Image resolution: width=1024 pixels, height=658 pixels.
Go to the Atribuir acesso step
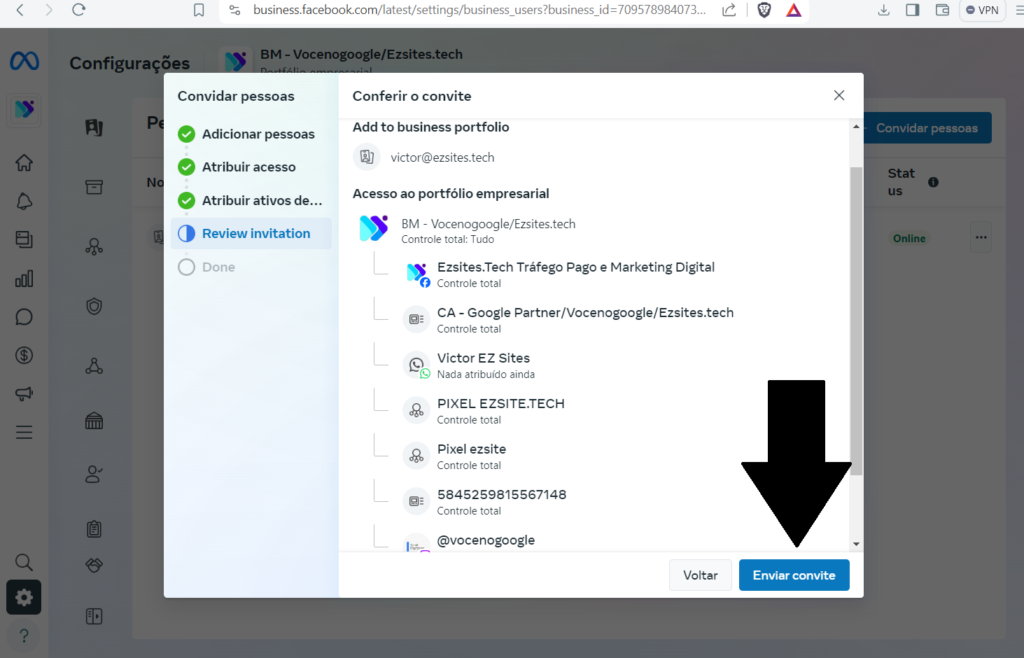tap(236, 167)
